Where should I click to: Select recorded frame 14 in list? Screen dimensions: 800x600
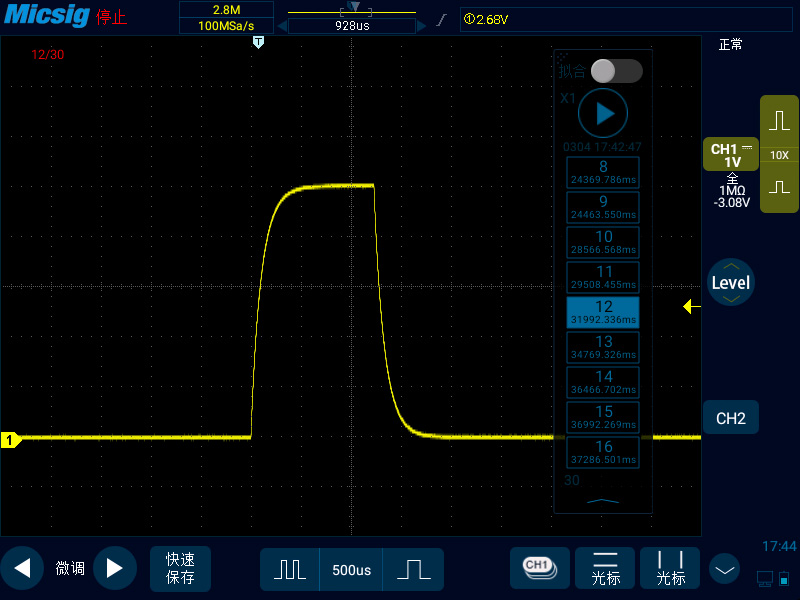pos(603,382)
